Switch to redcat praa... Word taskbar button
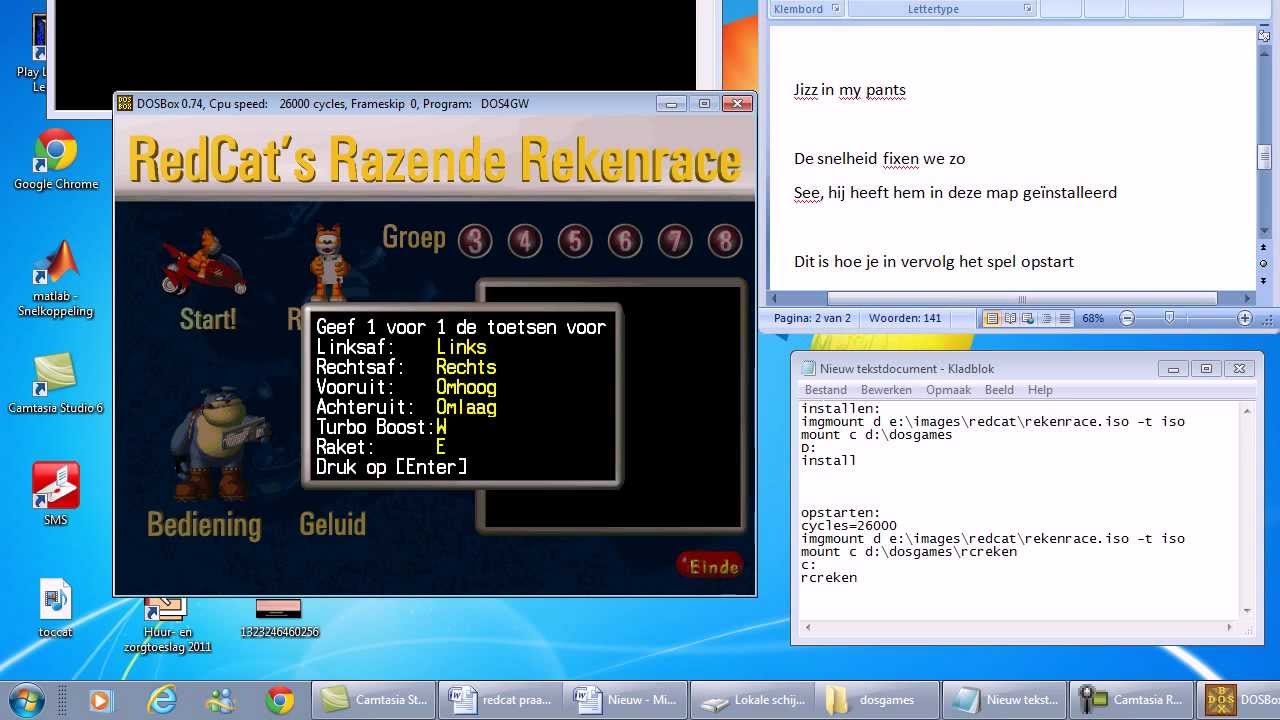Screen dimensions: 1280x720 [500, 700]
